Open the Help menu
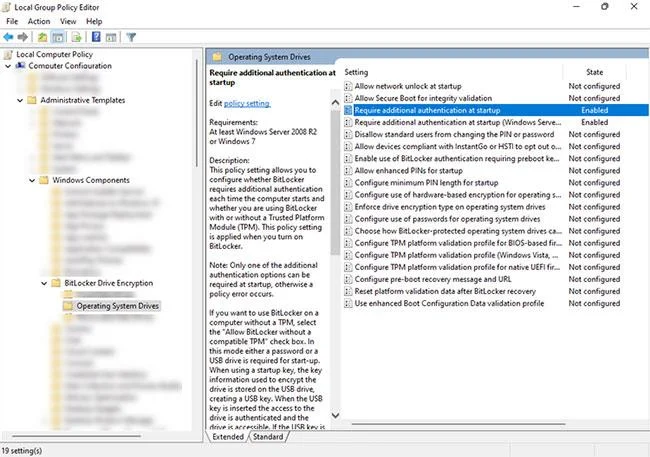Image resolution: width=650 pixels, height=457 pixels. coord(94,21)
